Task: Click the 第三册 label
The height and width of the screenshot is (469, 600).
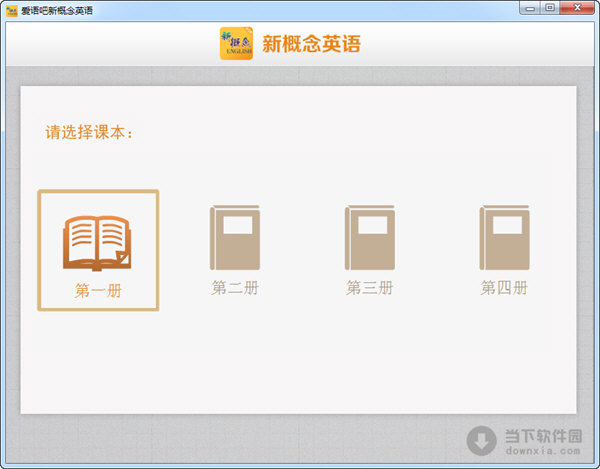Action: coord(370,288)
